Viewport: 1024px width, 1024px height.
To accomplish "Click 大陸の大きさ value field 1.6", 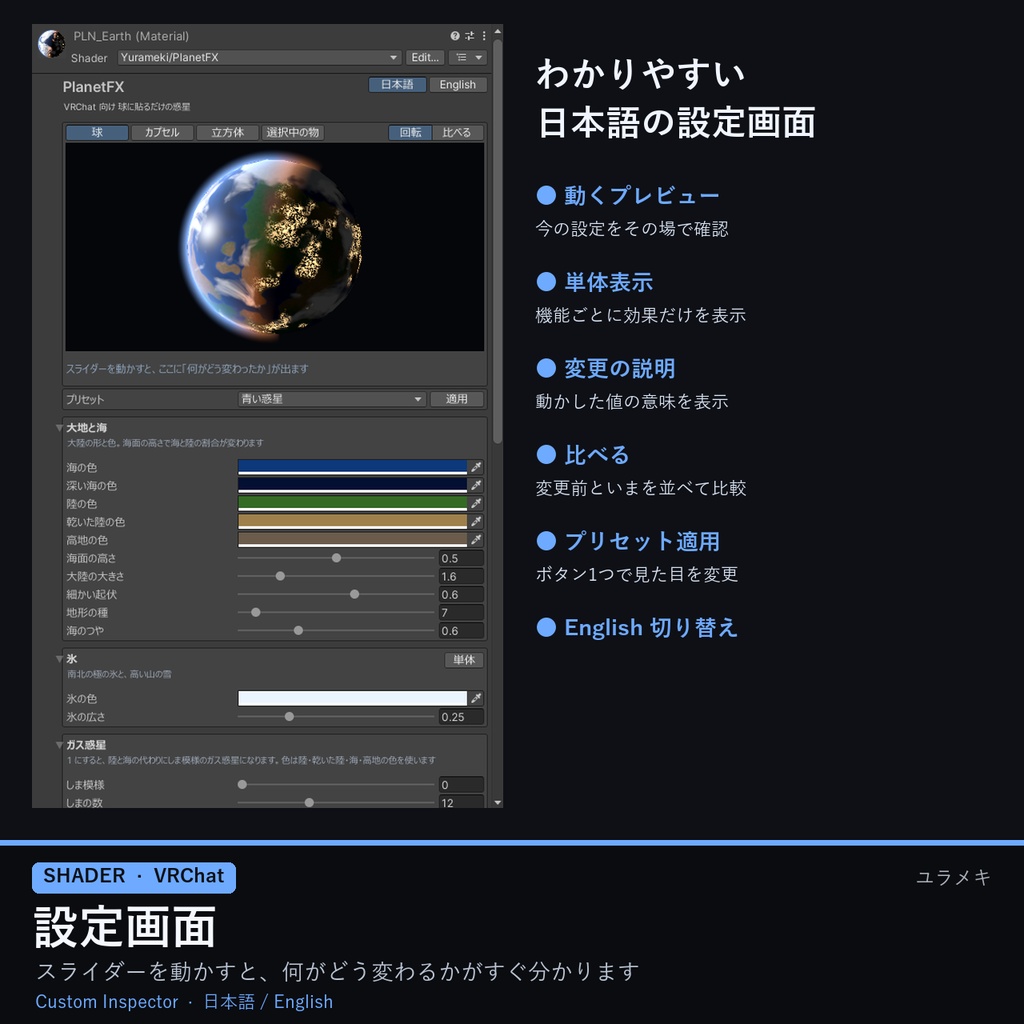I will point(461,576).
